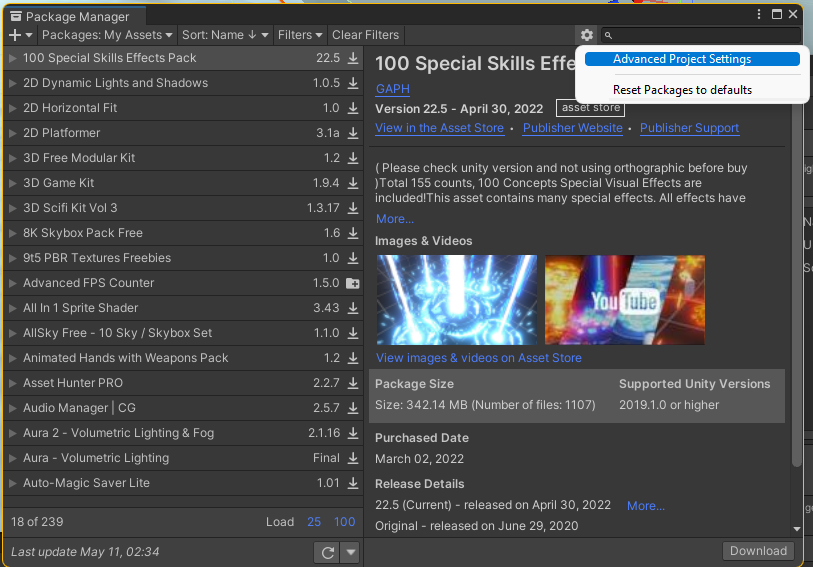Click download icon for 2D Horizontal Fit
This screenshot has height=567, width=813.
pyautogui.click(x=353, y=108)
